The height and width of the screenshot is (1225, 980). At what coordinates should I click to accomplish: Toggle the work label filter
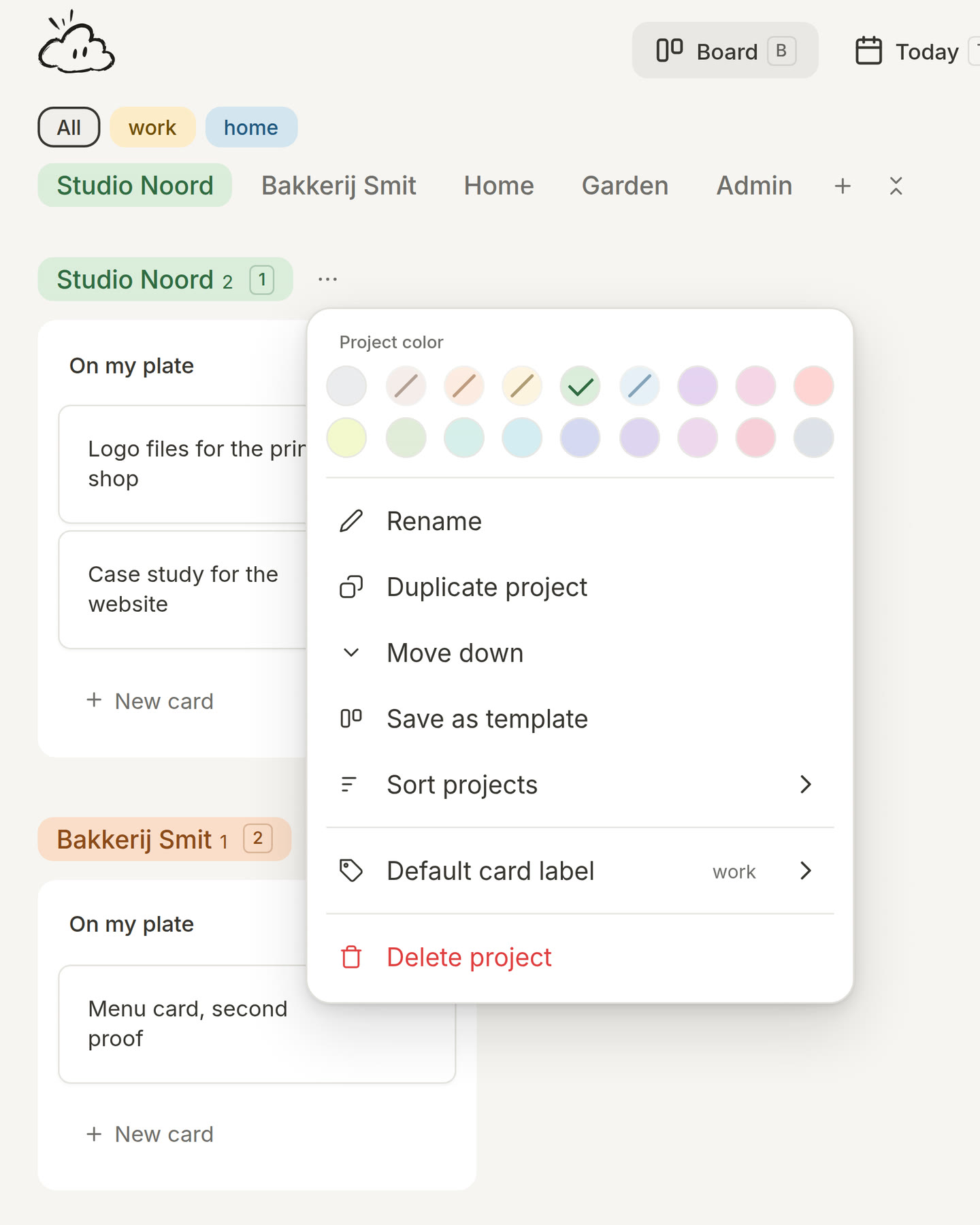pyautogui.click(x=152, y=127)
